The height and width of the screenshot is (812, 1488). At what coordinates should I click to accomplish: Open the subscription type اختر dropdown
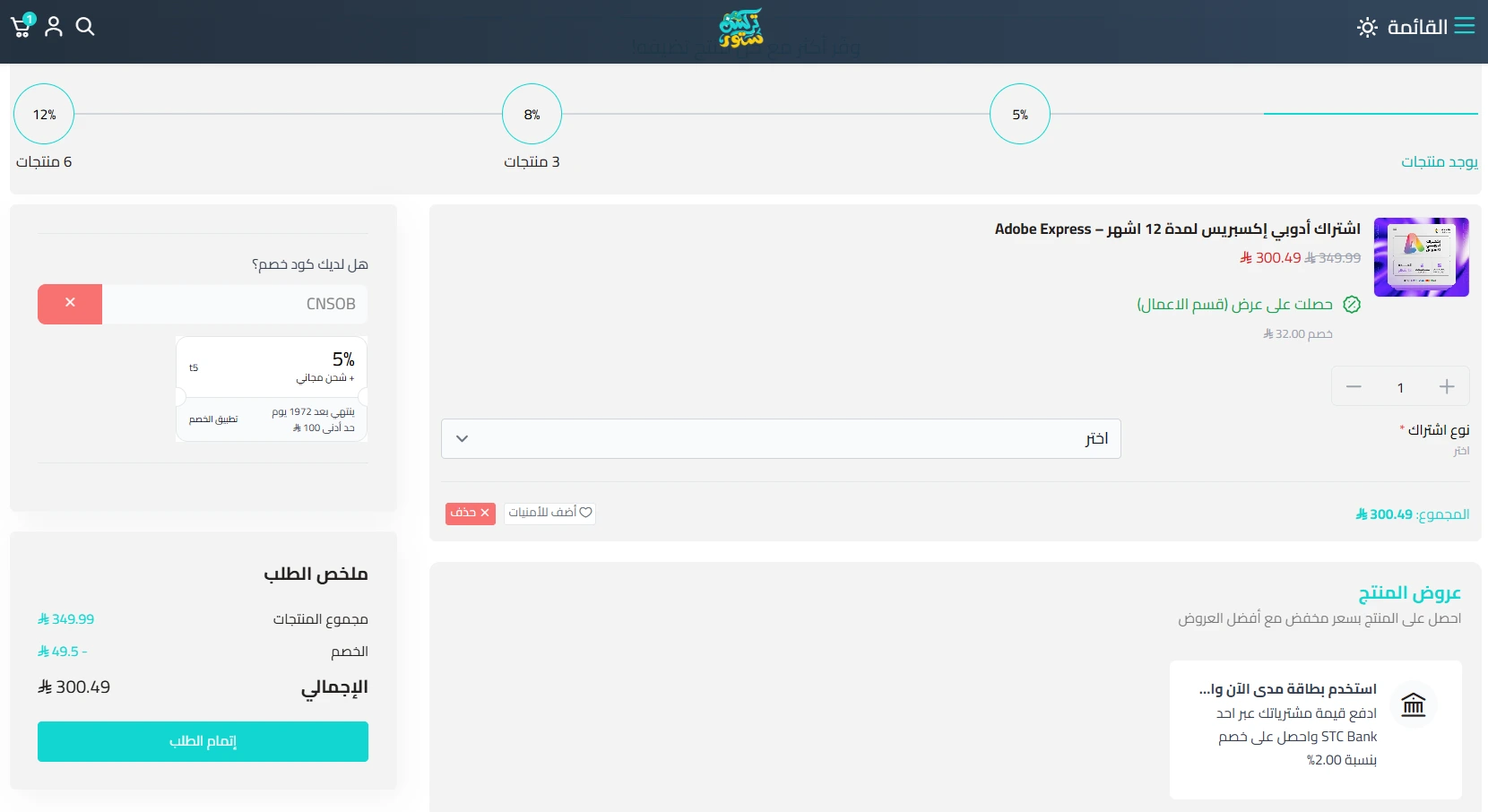click(781, 438)
